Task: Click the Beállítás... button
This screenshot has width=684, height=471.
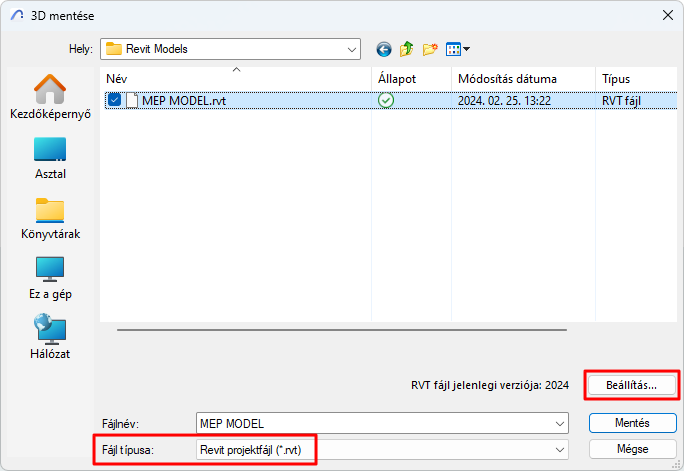Action: (632, 385)
